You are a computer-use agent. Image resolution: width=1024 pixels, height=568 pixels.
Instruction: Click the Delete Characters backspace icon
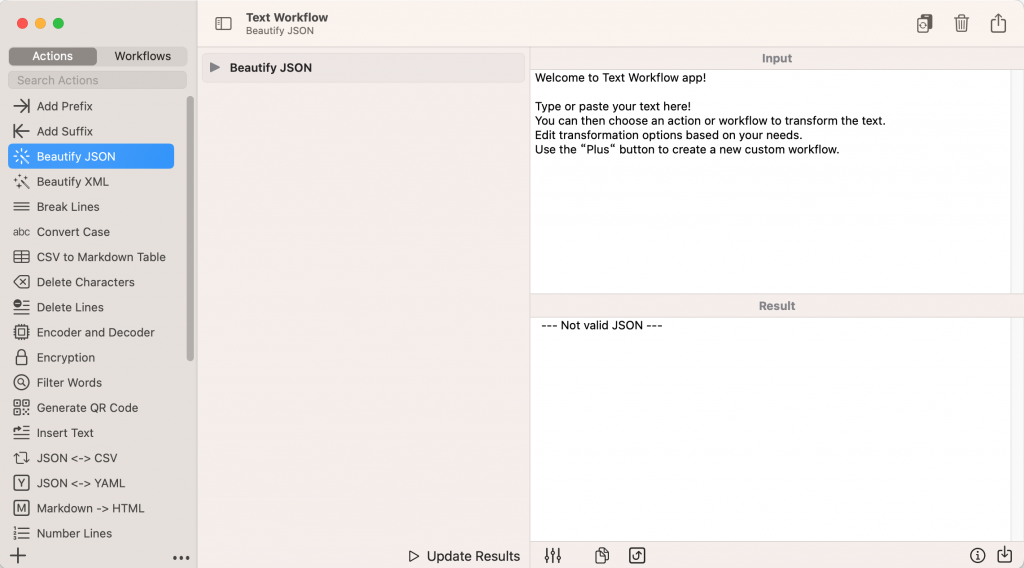22,282
